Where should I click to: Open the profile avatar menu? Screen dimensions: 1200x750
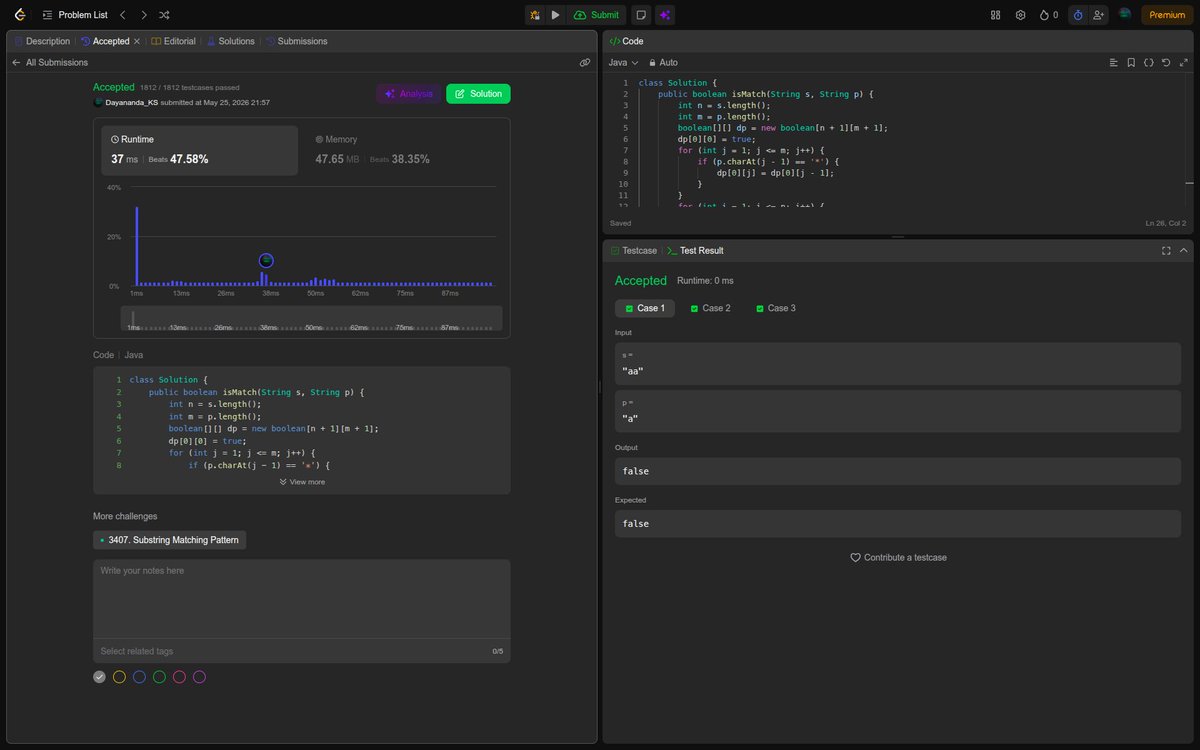(x=1125, y=14)
